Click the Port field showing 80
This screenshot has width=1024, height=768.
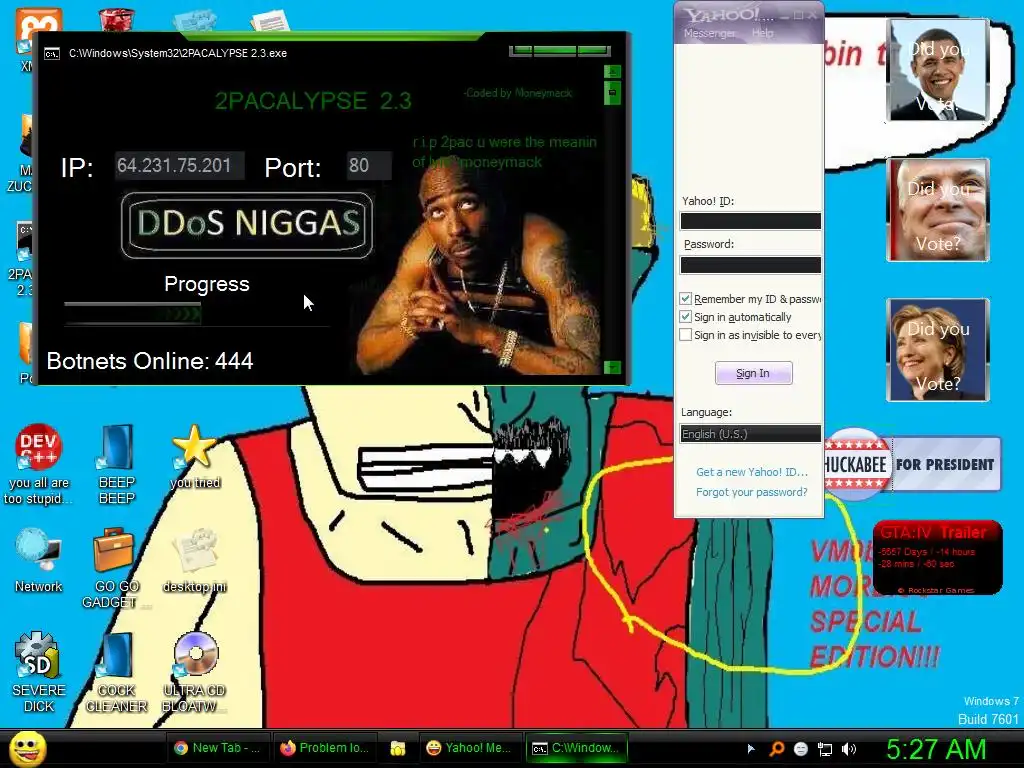[x=369, y=166]
